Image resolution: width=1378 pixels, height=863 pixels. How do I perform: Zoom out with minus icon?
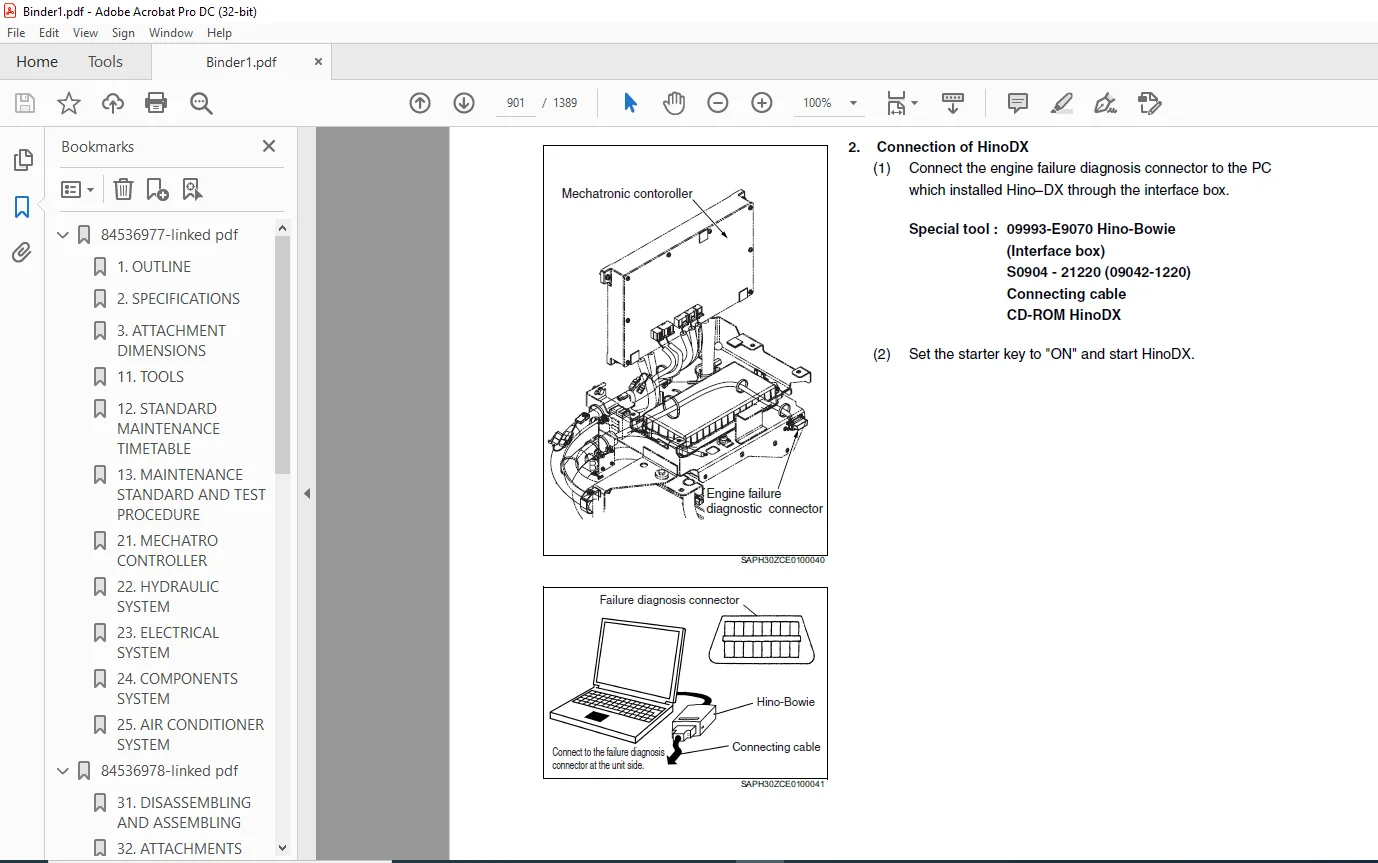[718, 103]
